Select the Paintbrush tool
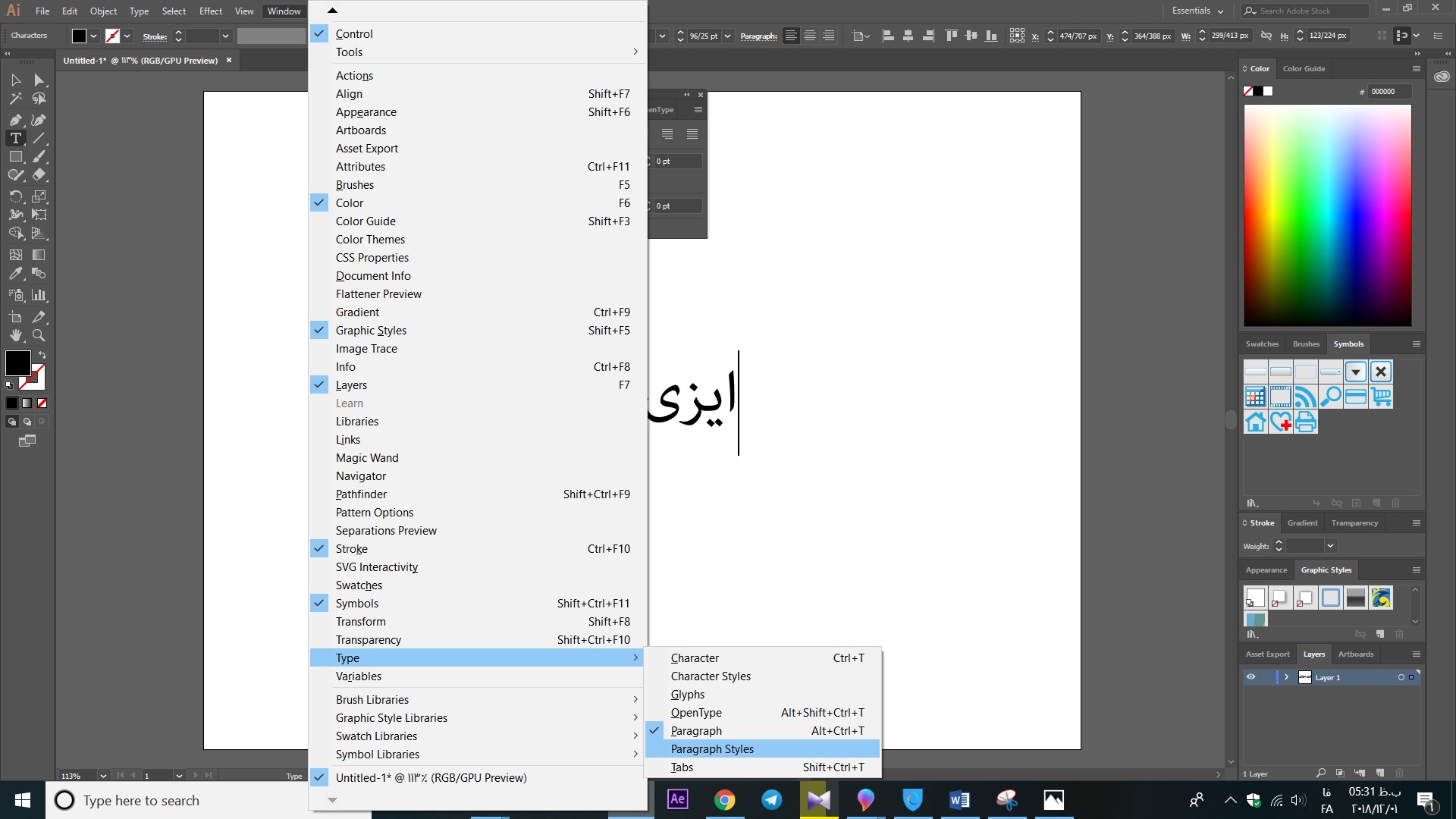Image resolution: width=1456 pixels, height=819 pixels. pos(39,156)
